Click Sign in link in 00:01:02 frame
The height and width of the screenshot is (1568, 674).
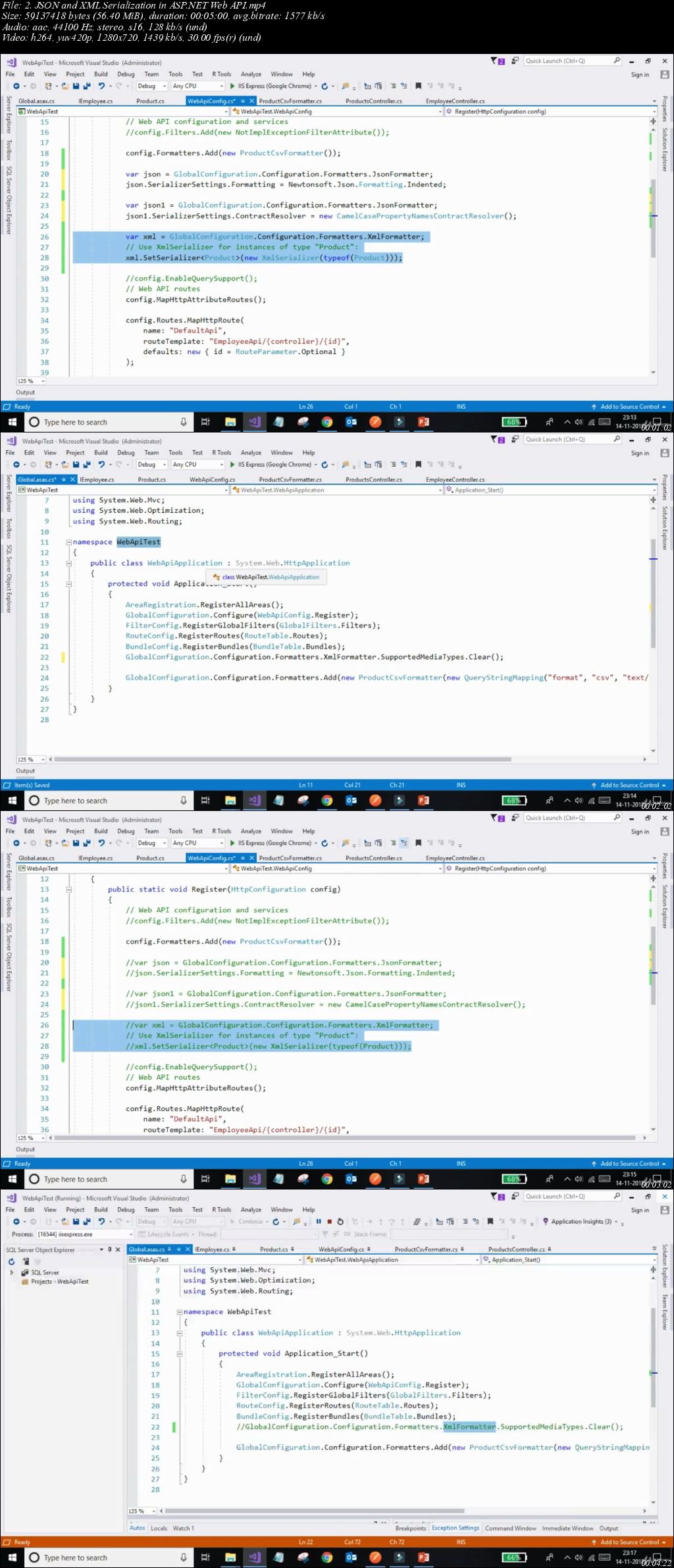(x=640, y=74)
